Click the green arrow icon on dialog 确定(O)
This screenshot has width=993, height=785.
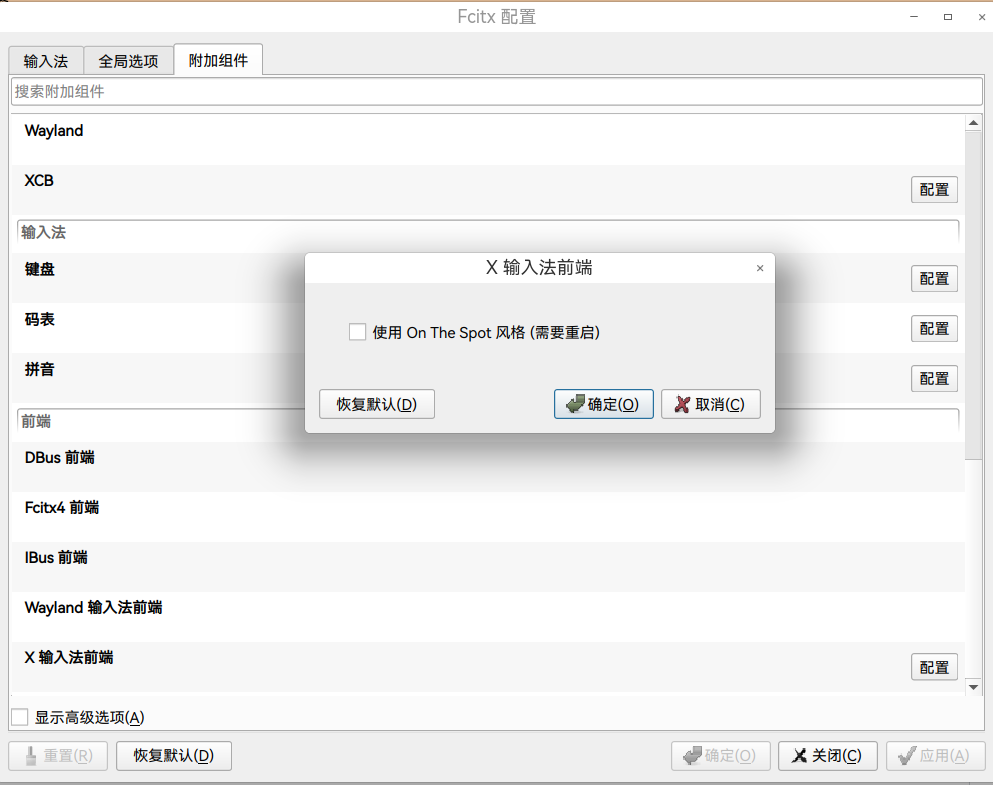point(575,404)
